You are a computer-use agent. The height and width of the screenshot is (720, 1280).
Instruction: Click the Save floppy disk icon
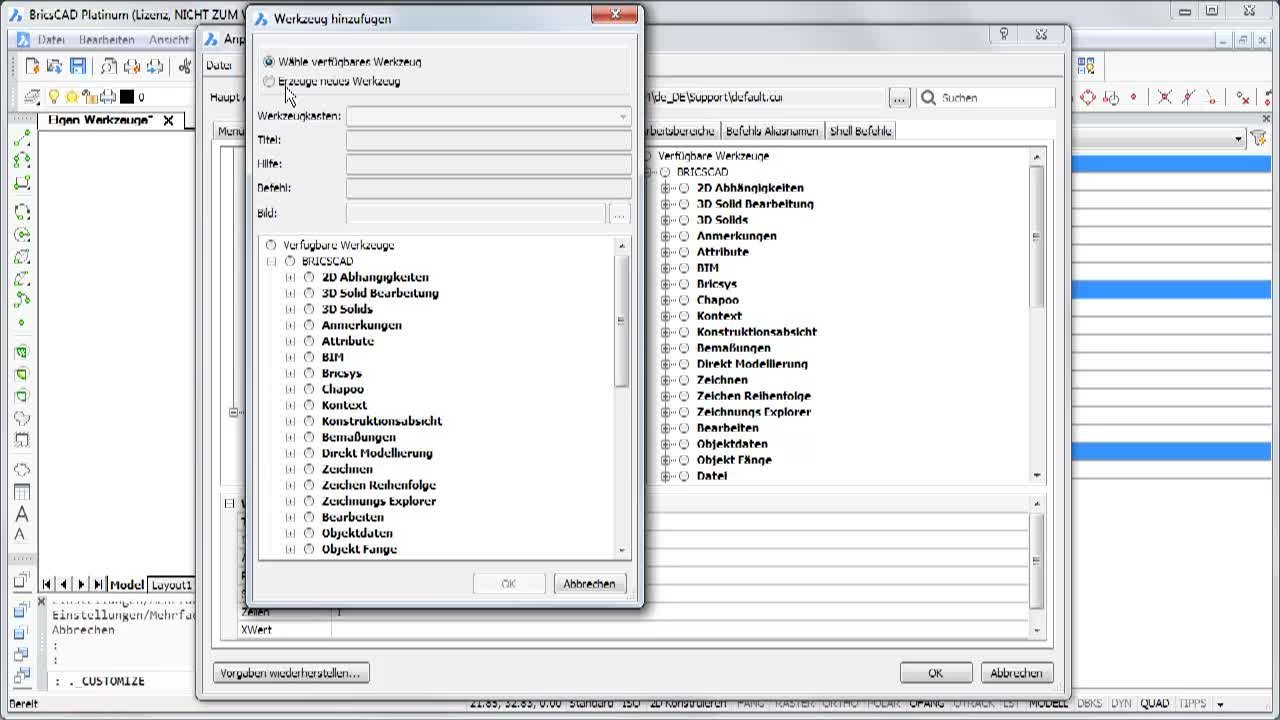point(78,67)
